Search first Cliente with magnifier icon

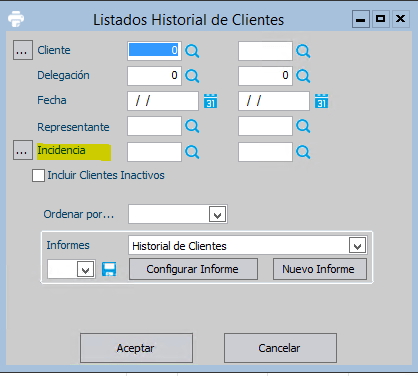[192, 51]
